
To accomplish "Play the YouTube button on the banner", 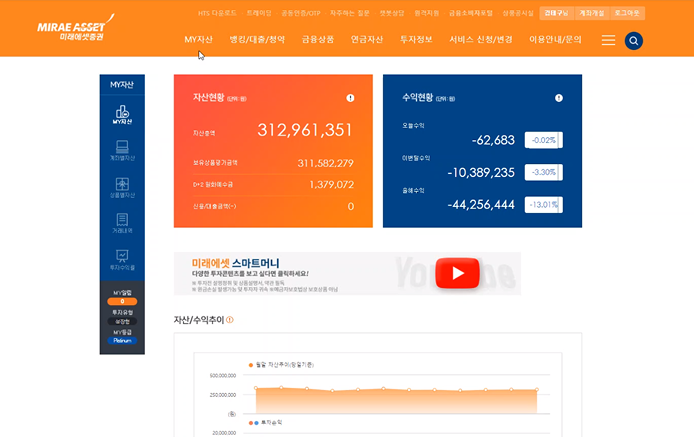I will coord(457,273).
